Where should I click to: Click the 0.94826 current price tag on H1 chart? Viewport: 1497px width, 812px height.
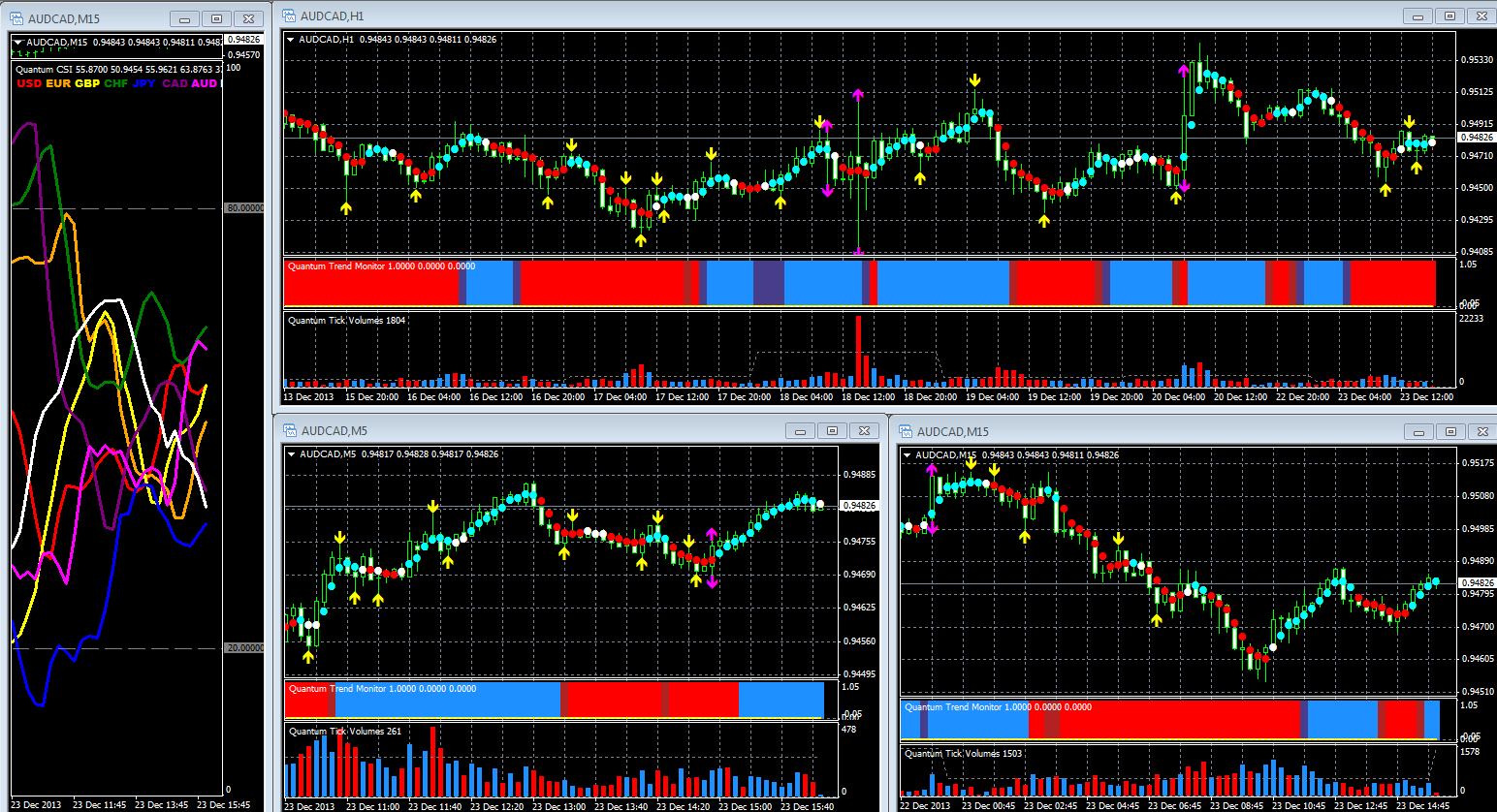pos(1476,138)
